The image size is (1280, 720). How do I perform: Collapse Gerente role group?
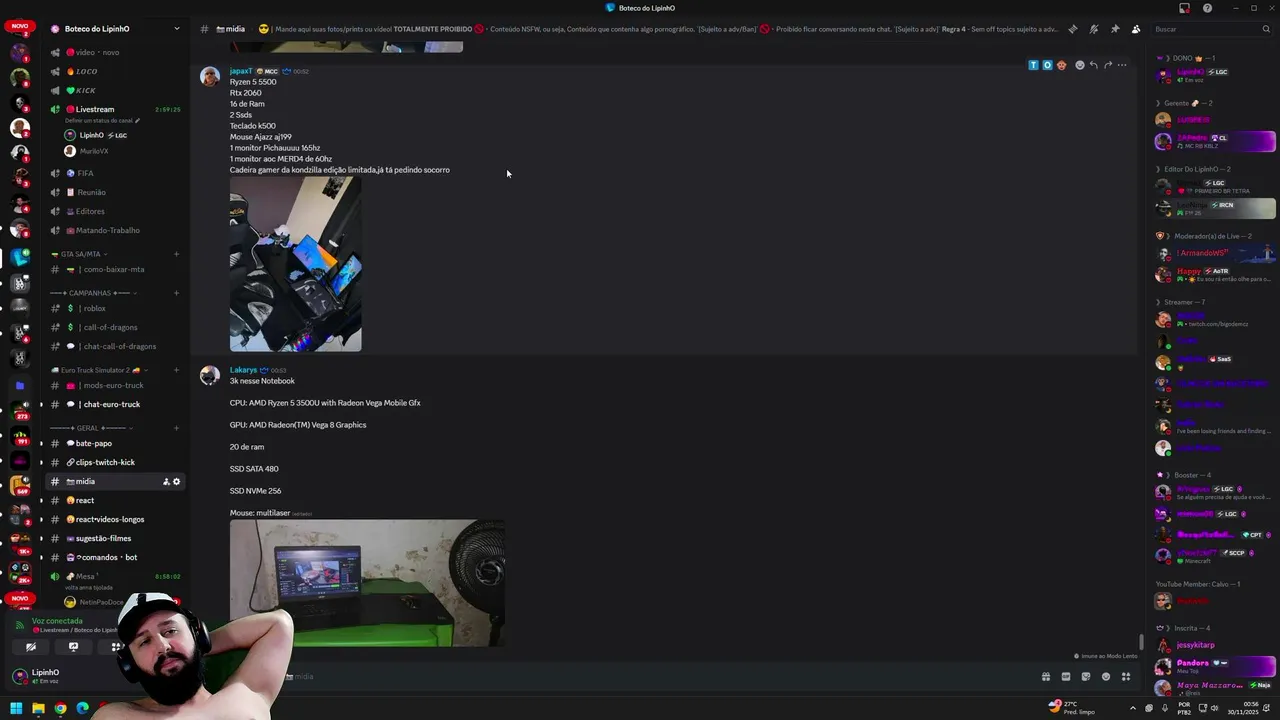1184,103
